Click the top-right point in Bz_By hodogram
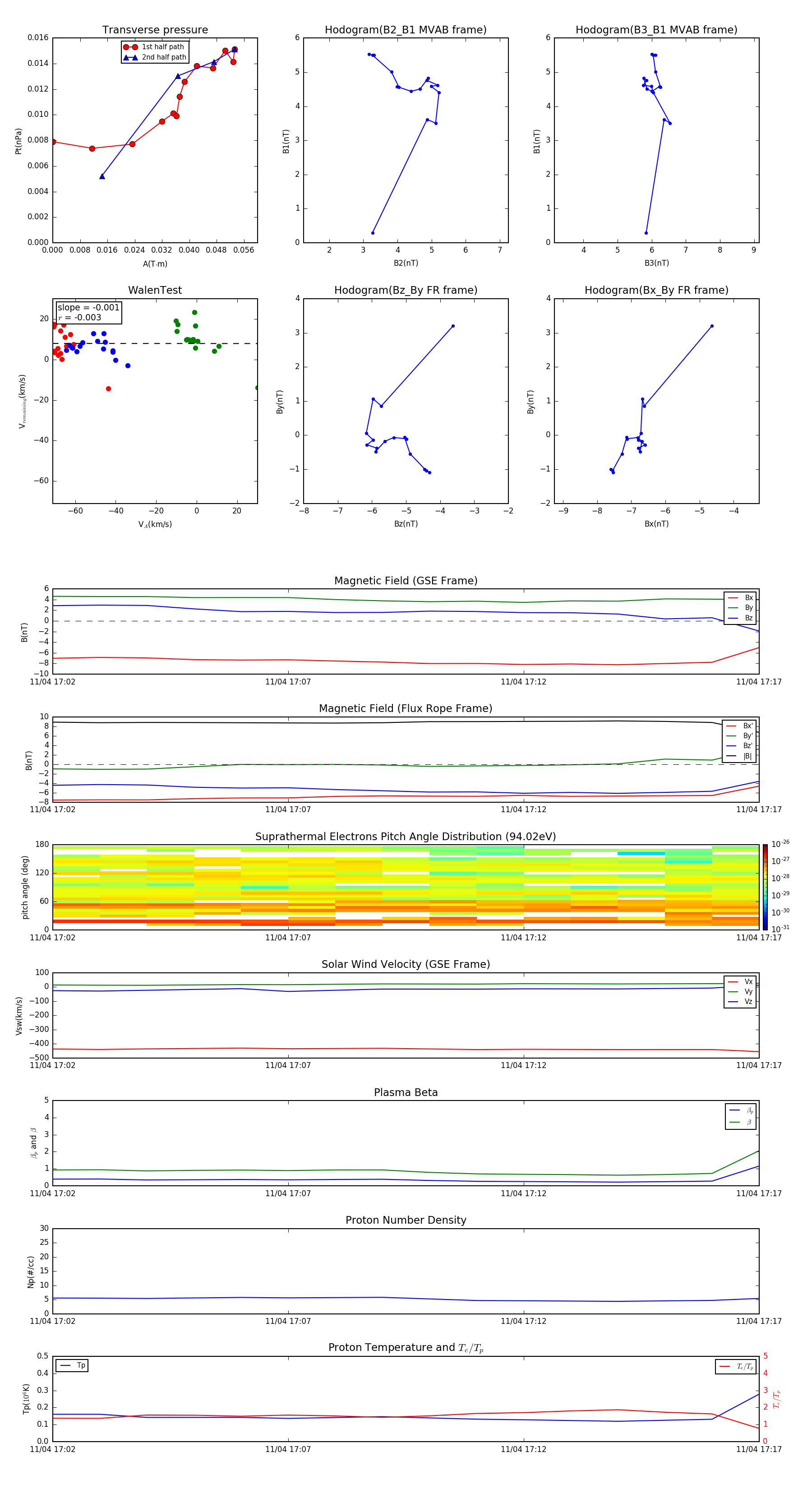The image size is (812, 1489). coord(452,326)
